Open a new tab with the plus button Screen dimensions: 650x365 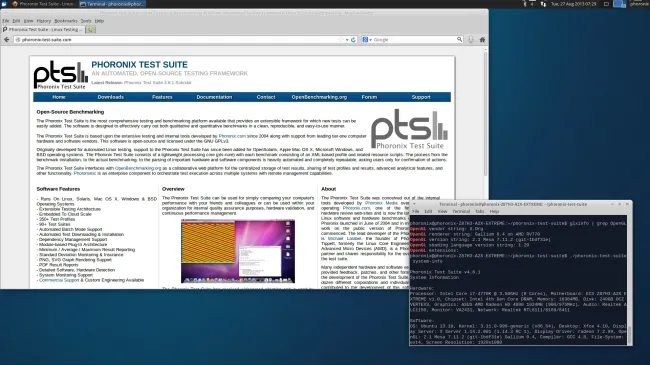coord(91,29)
